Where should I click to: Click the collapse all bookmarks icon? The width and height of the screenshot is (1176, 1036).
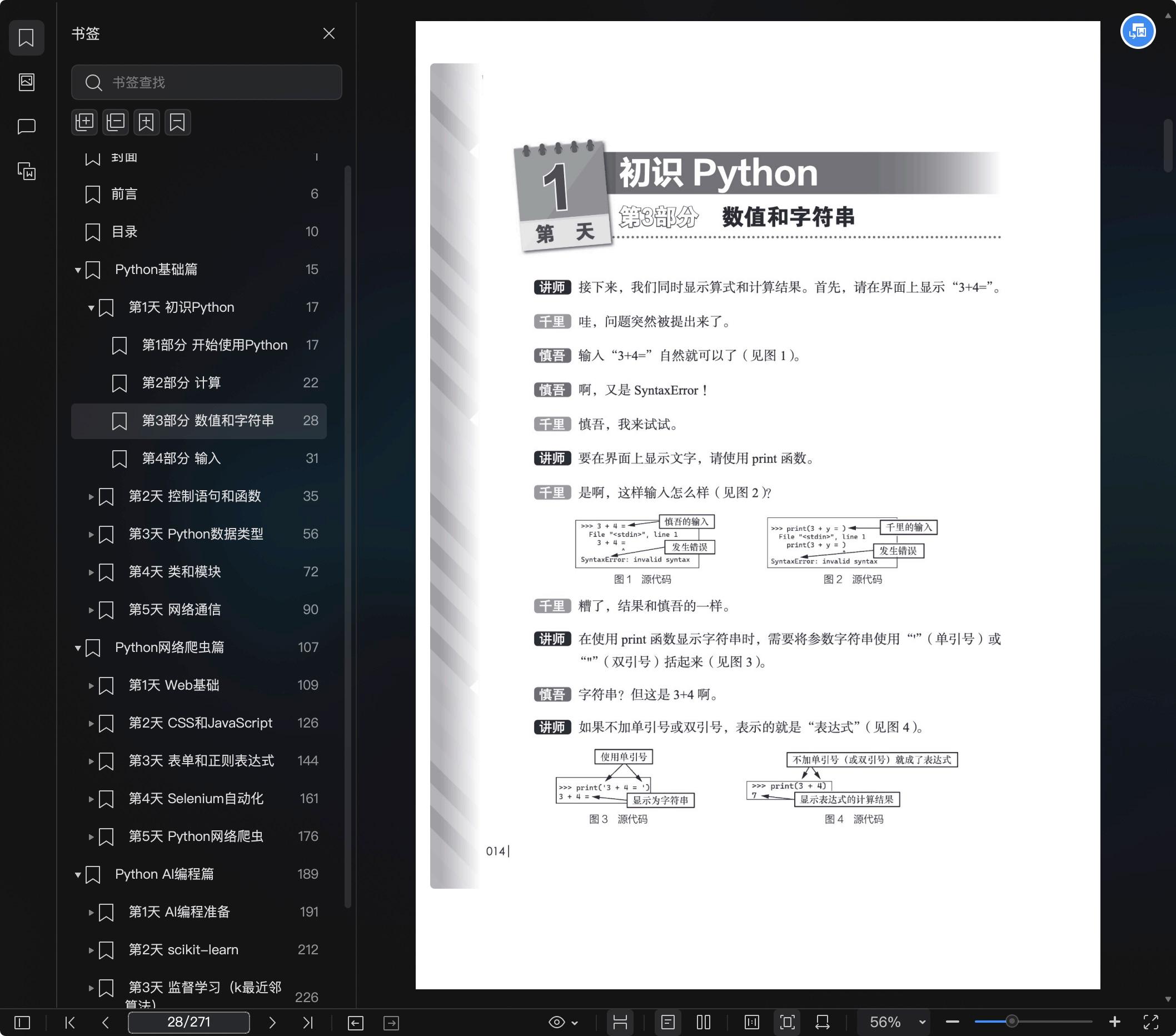coord(116,122)
